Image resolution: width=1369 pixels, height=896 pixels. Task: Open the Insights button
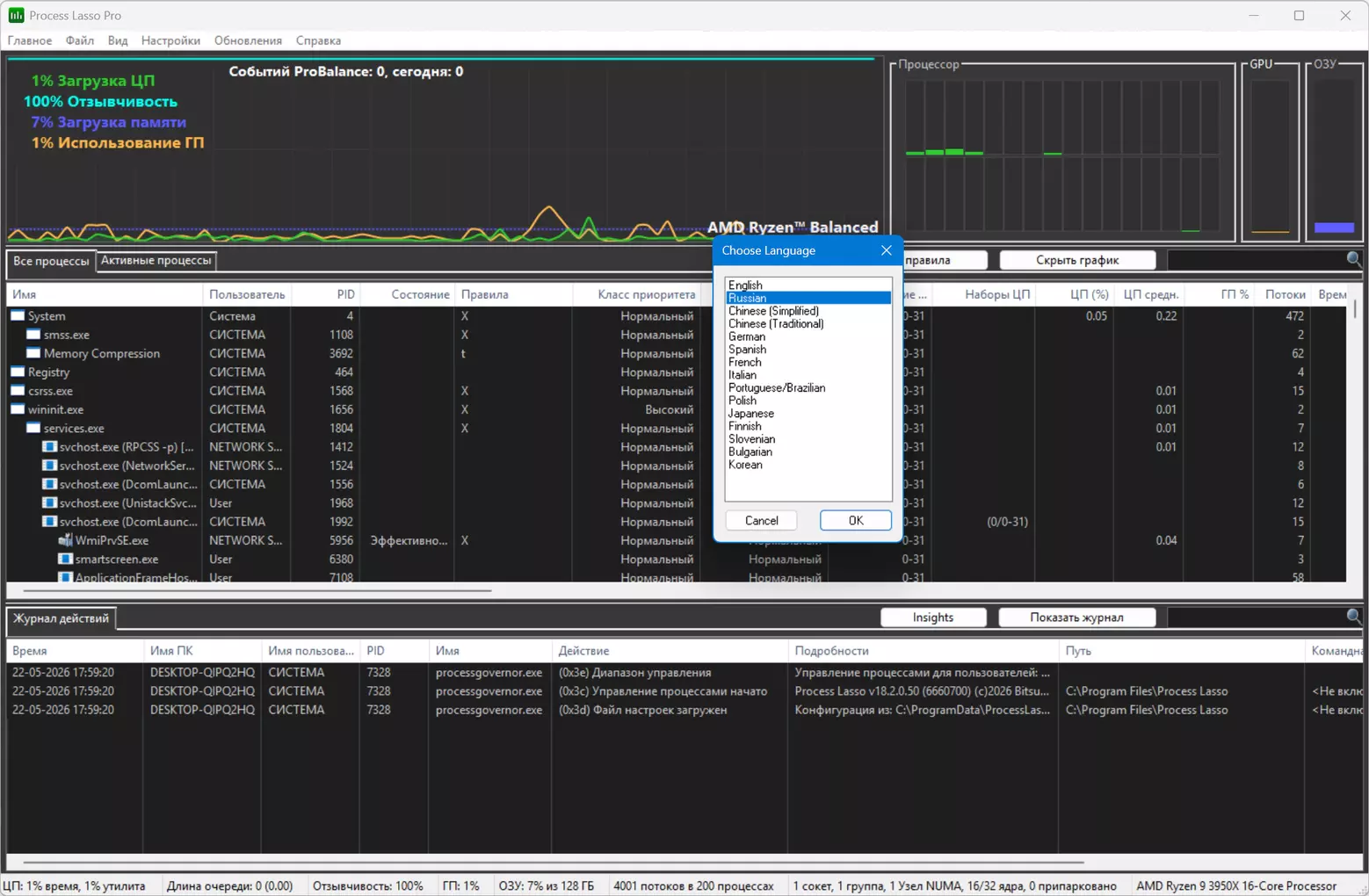tap(933, 618)
